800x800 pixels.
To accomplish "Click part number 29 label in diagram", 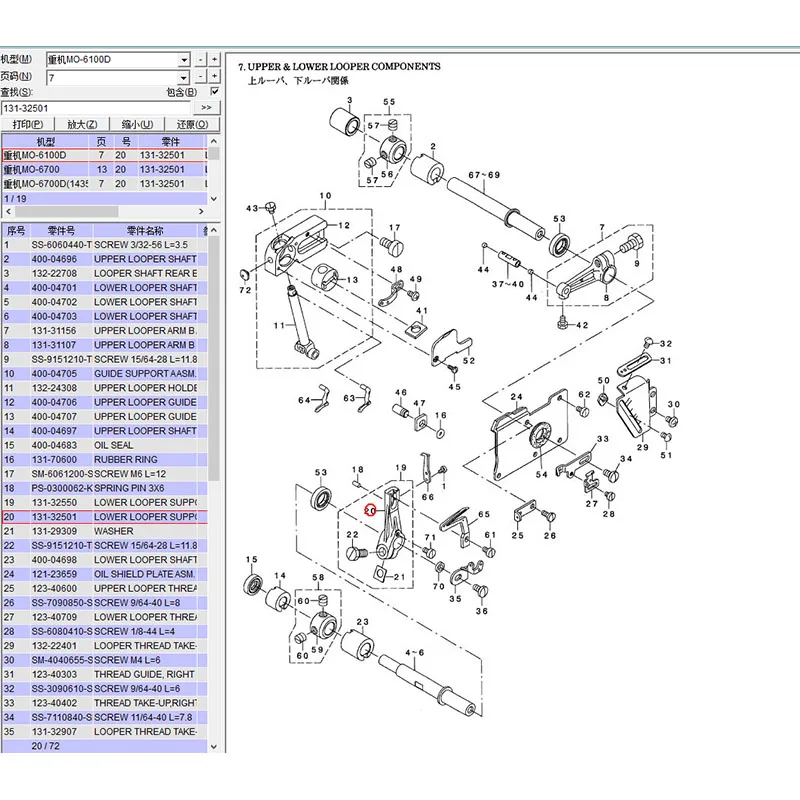I will pyautogui.click(x=642, y=447).
